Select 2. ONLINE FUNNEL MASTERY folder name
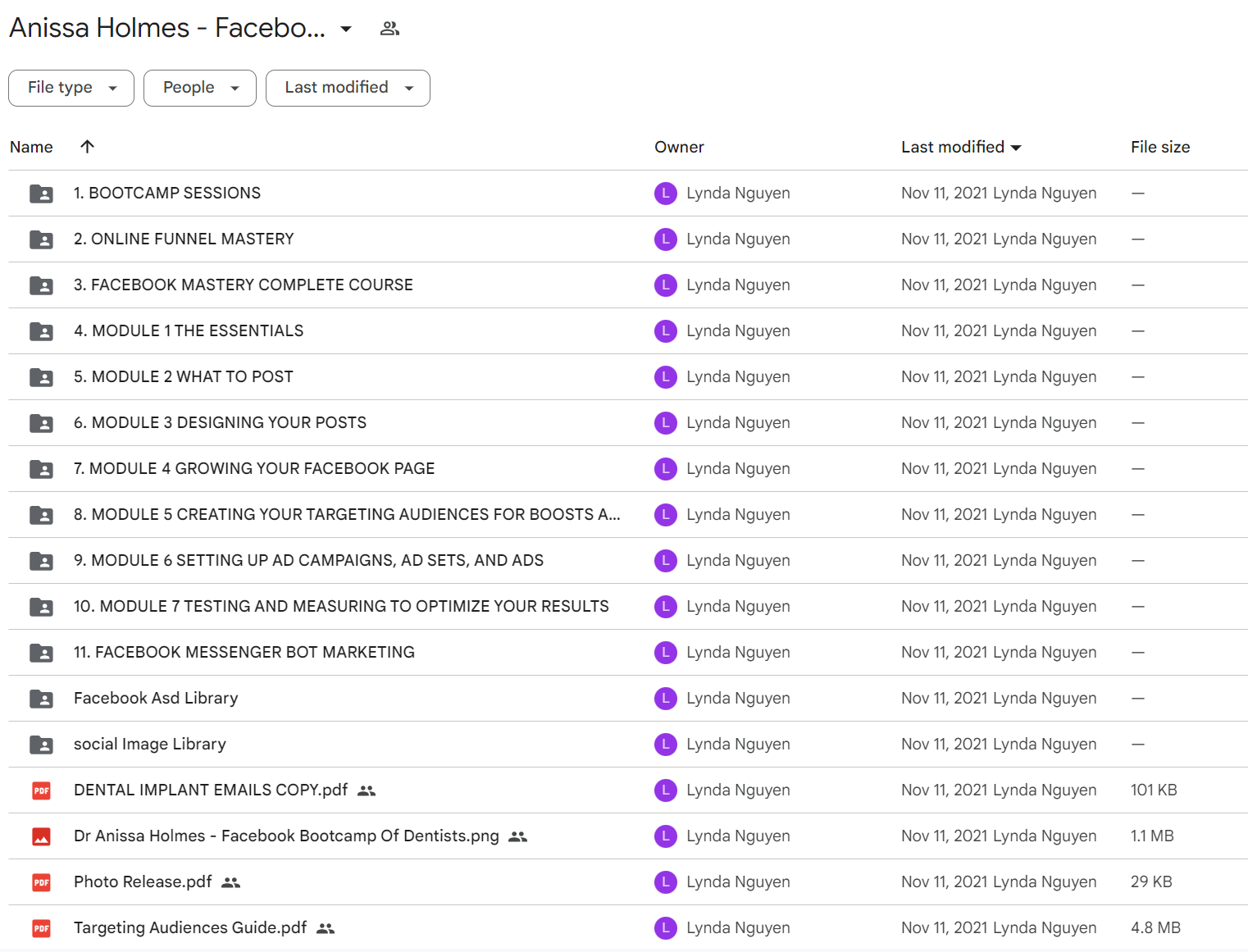The width and height of the screenshot is (1248, 952). [184, 239]
